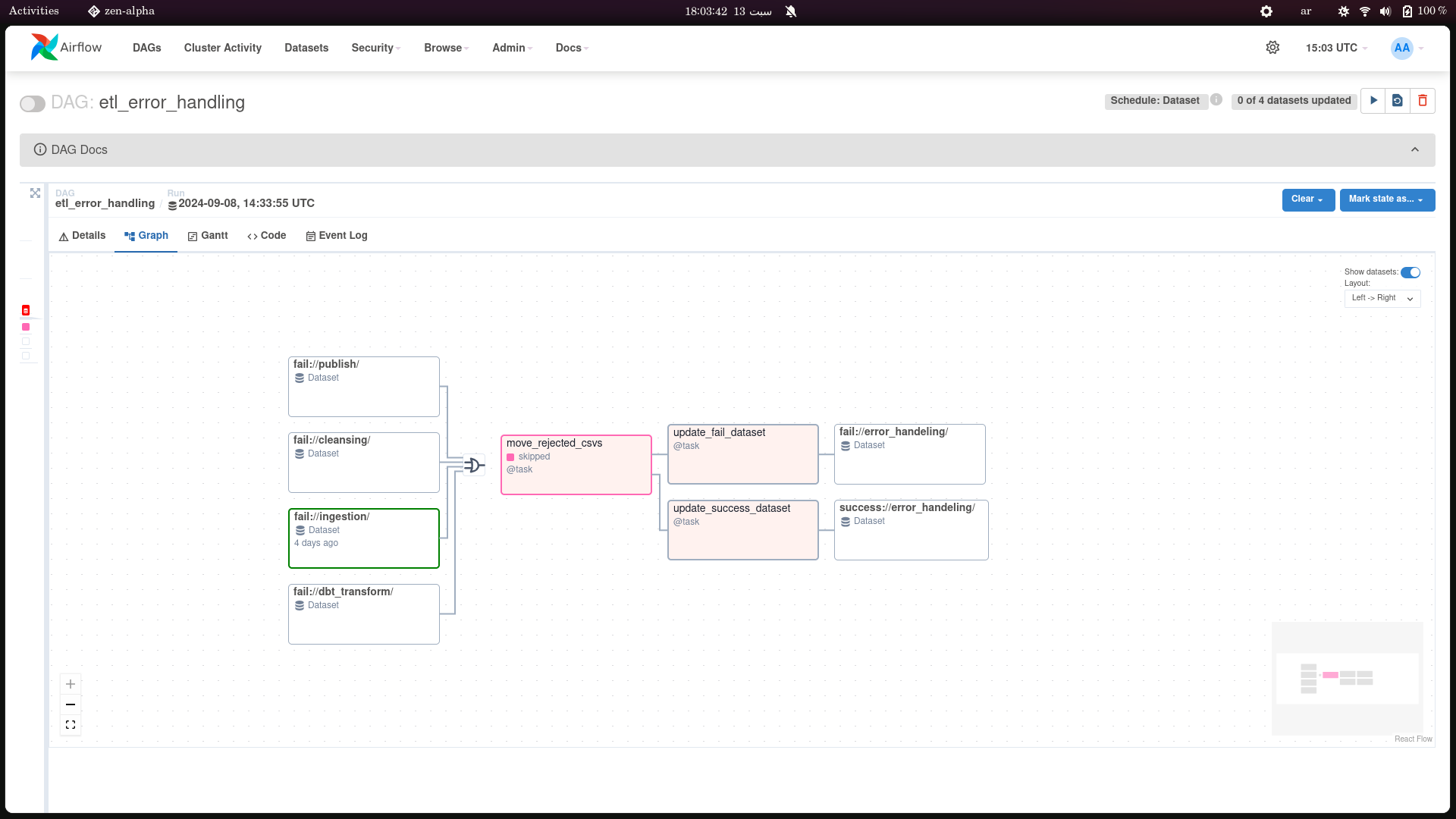Click the dataset icon in the success://error_handeling/ node
The width and height of the screenshot is (1456, 819).
846,521
